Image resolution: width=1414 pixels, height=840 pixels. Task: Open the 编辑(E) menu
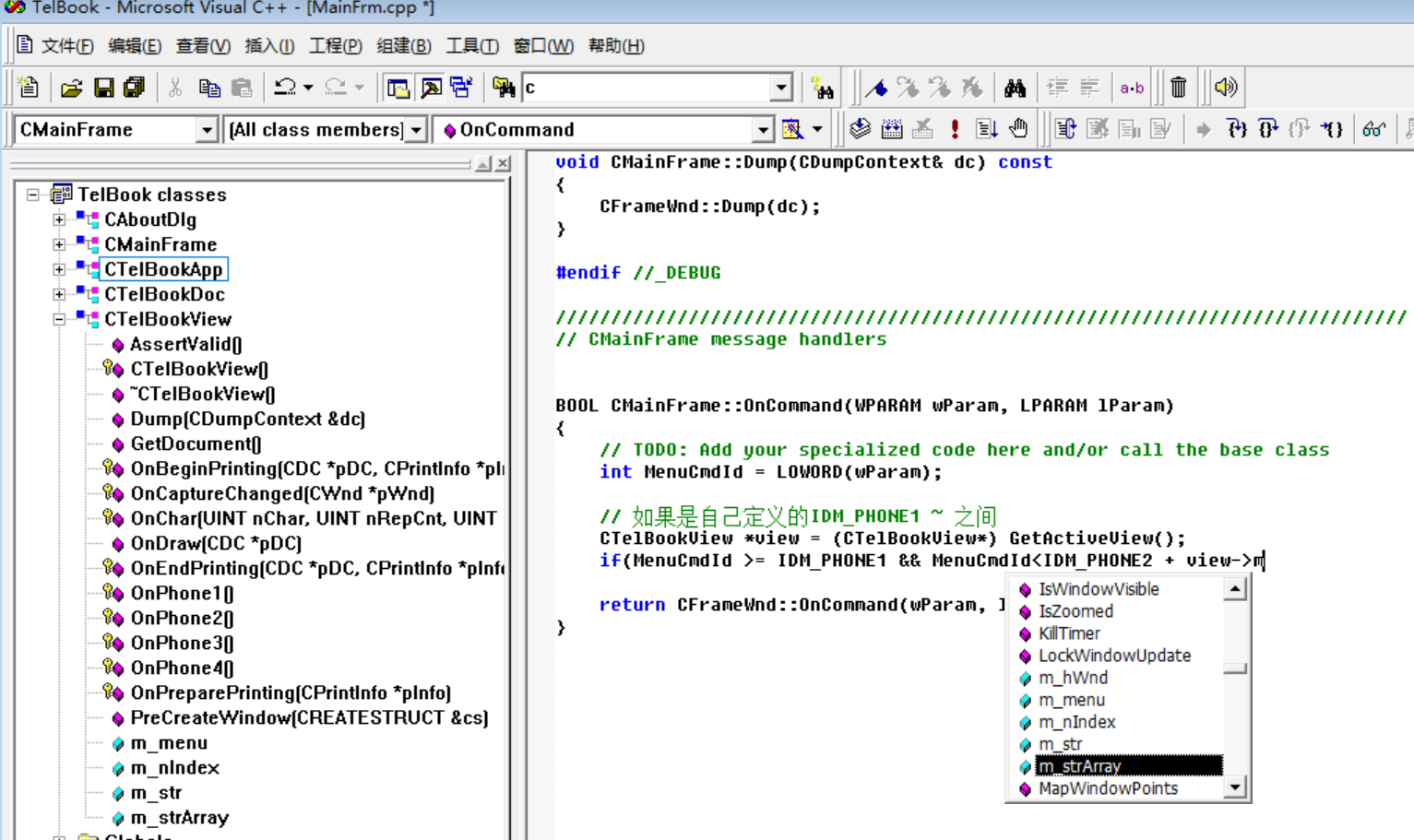pyautogui.click(x=135, y=45)
